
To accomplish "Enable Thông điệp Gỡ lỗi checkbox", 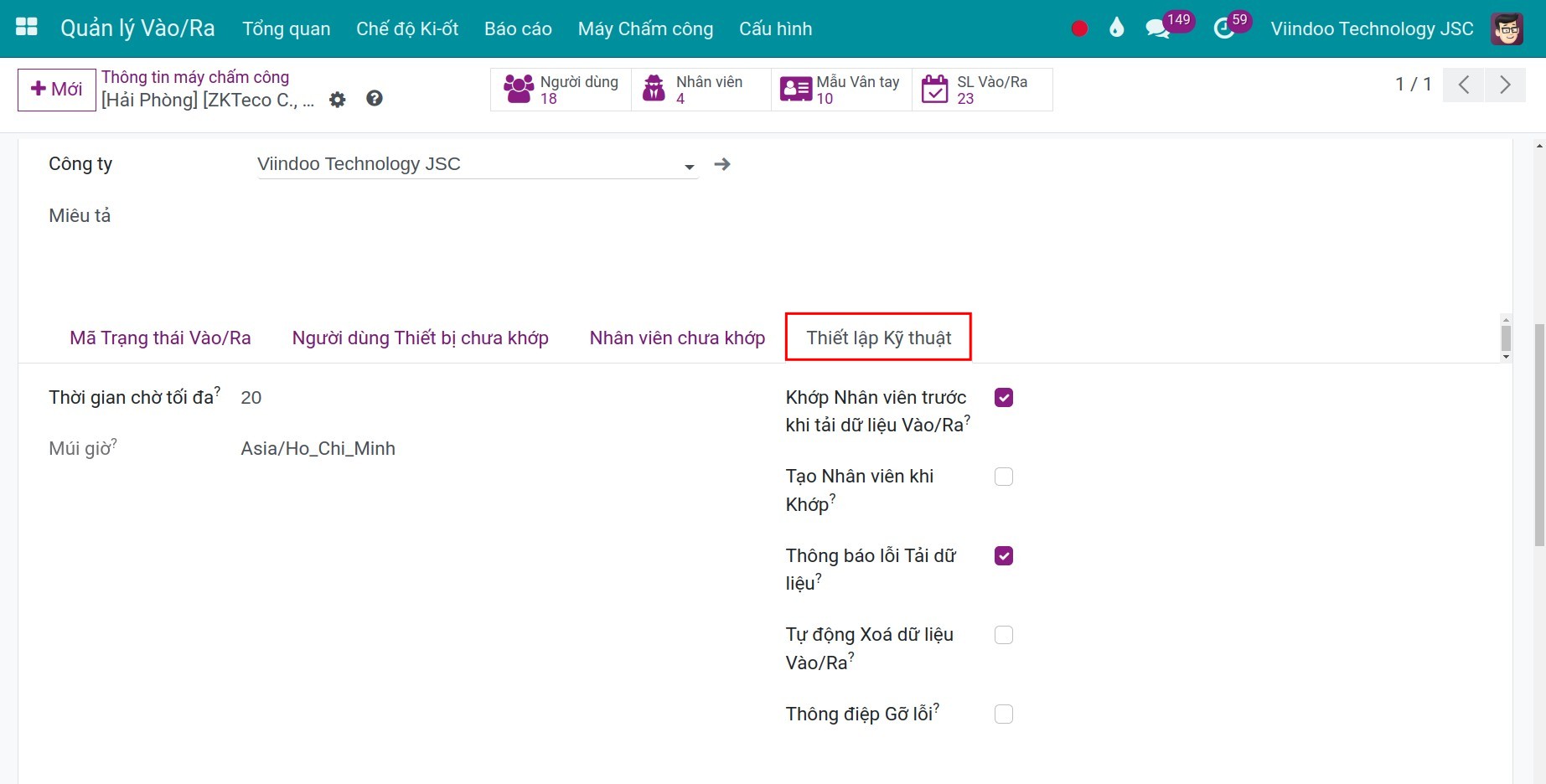I will click(1004, 714).
